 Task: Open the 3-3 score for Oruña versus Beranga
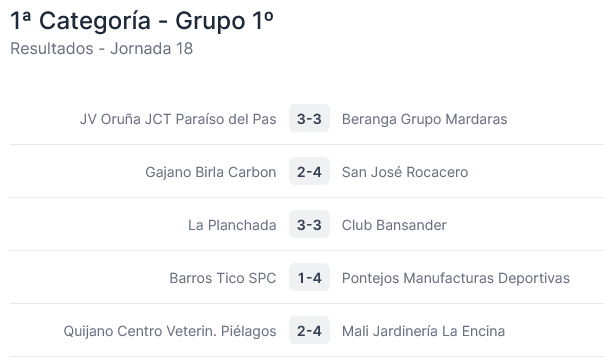[x=309, y=118]
